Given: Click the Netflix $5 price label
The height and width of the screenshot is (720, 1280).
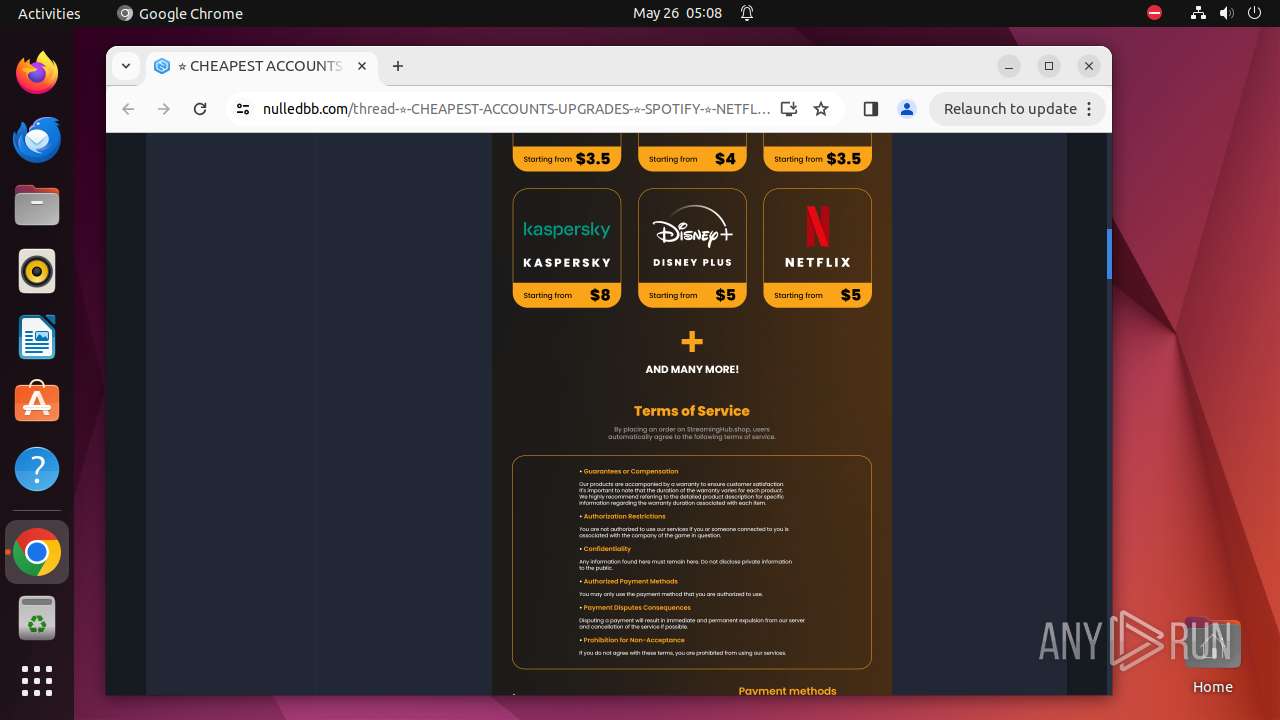Looking at the screenshot, I should [850, 295].
